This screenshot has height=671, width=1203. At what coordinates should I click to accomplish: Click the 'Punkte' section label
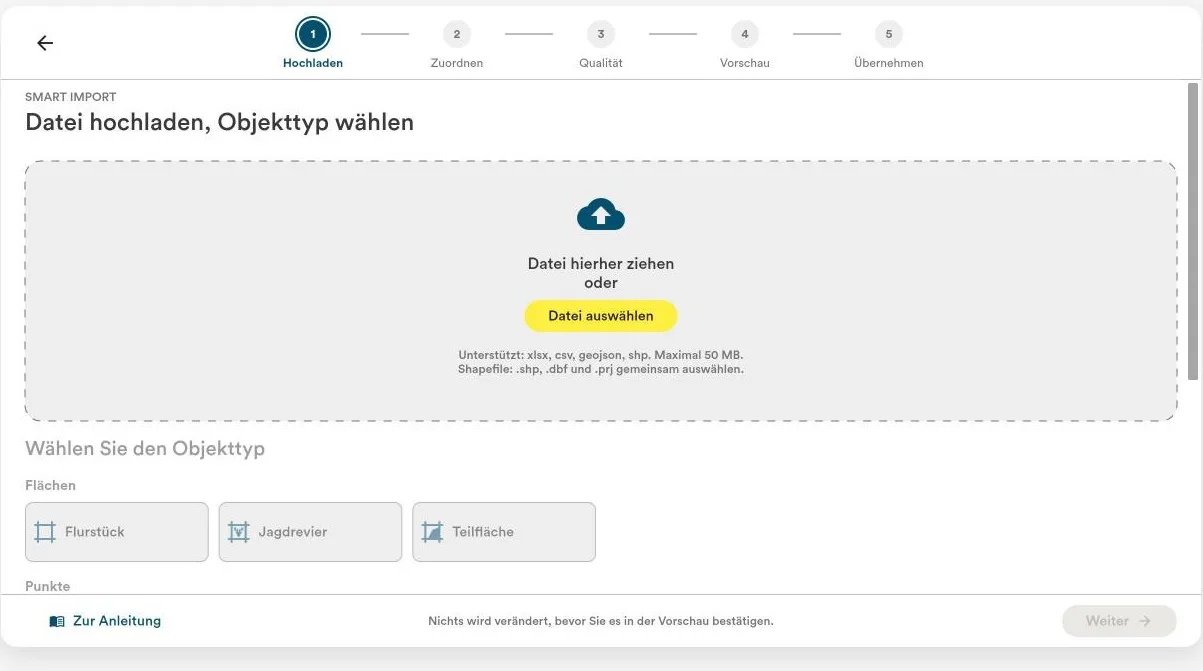click(48, 586)
